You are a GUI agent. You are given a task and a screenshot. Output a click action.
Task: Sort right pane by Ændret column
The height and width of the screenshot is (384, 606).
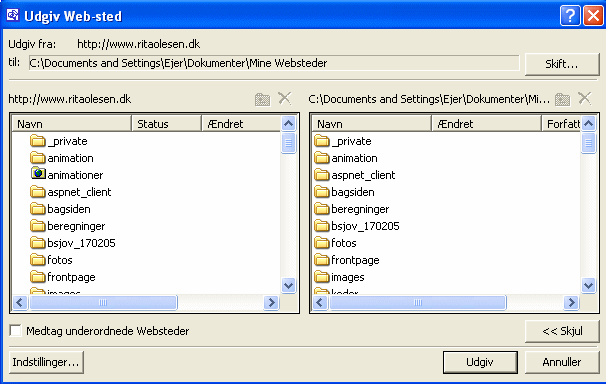pyautogui.click(x=486, y=124)
